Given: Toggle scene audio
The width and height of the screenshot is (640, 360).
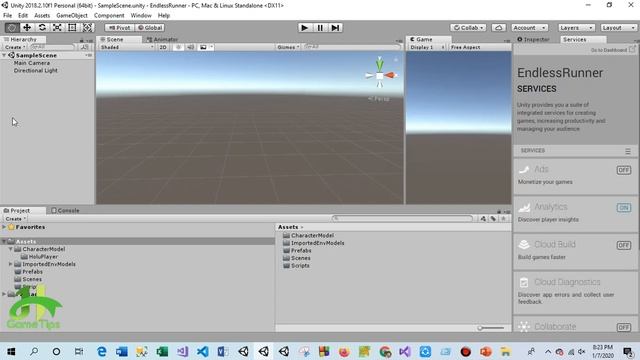Looking at the screenshot, I should coord(191,47).
